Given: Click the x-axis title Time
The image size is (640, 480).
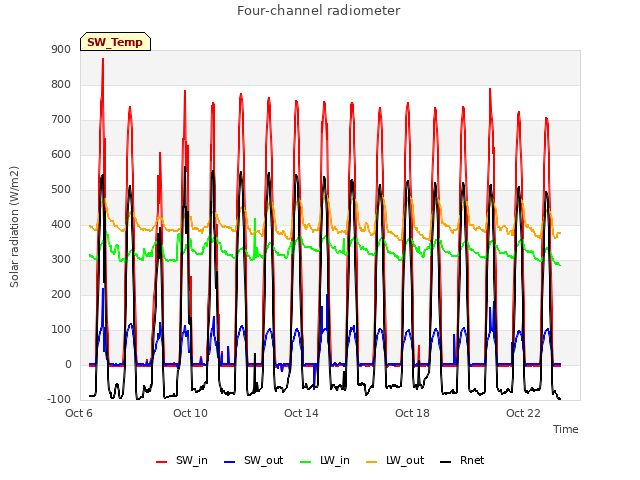Looking at the screenshot, I should pos(566,429).
